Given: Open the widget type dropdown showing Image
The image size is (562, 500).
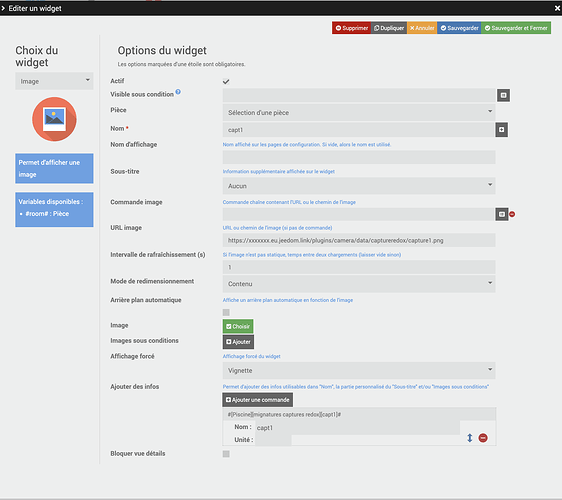Looking at the screenshot, I should pyautogui.click(x=54, y=81).
